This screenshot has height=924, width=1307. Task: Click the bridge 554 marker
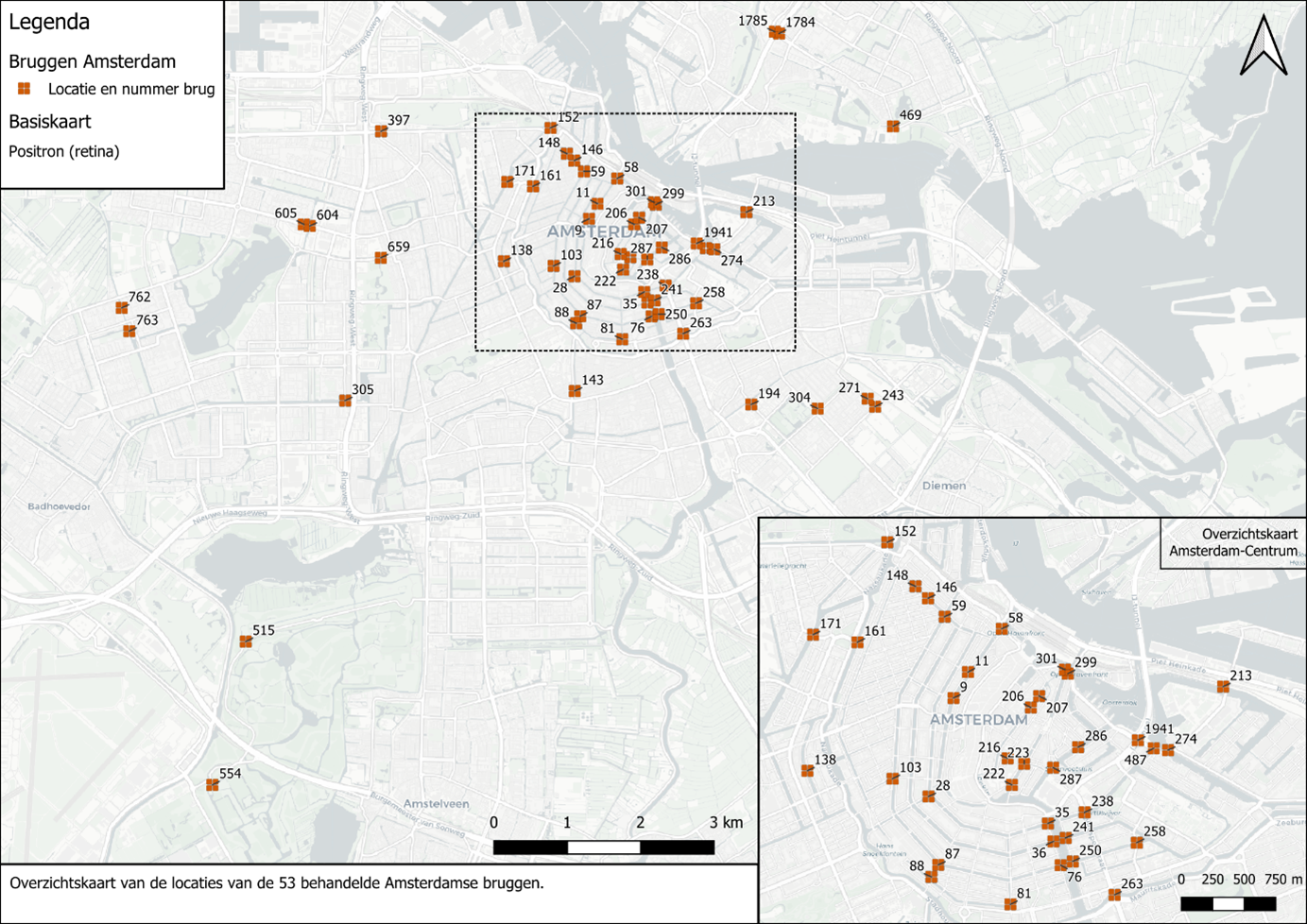[213, 784]
